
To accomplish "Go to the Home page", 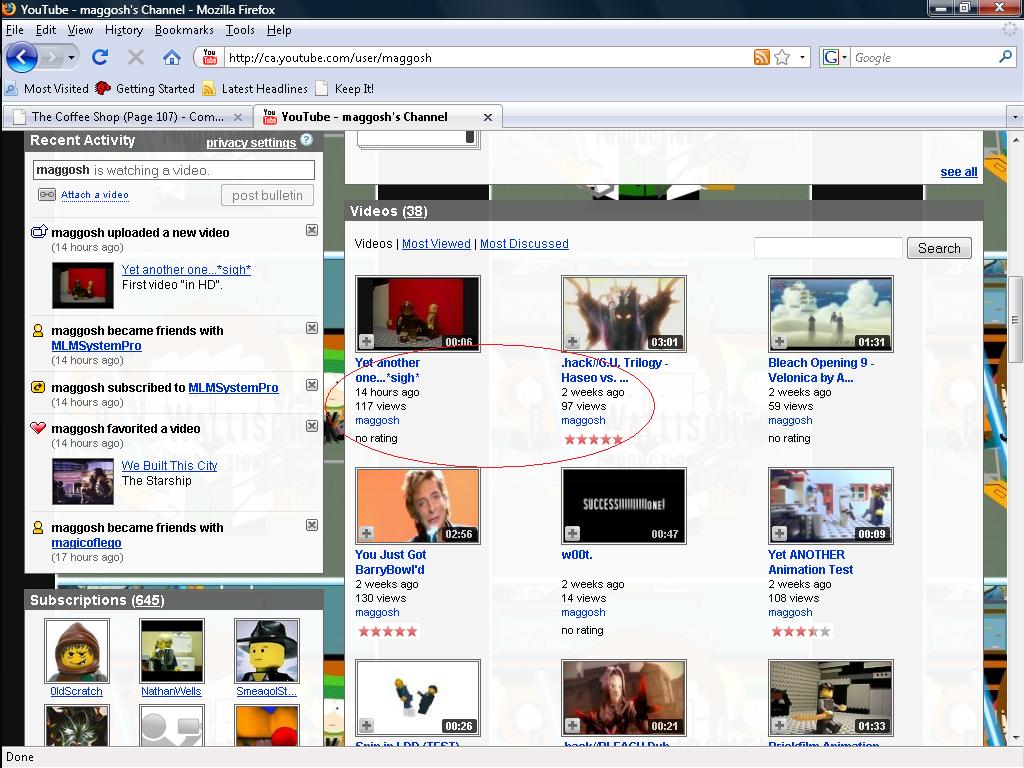I will [x=172, y=57].
